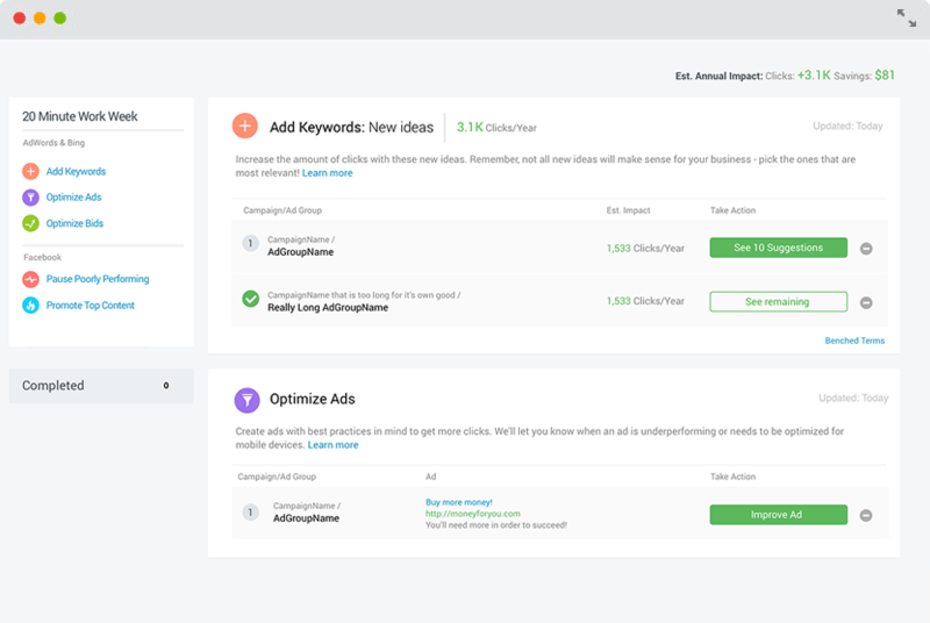Screen dimensions: 930x623
Task: Click the large purple funnel icon beside Optimize Ads heading
Action: pos(247,400)
